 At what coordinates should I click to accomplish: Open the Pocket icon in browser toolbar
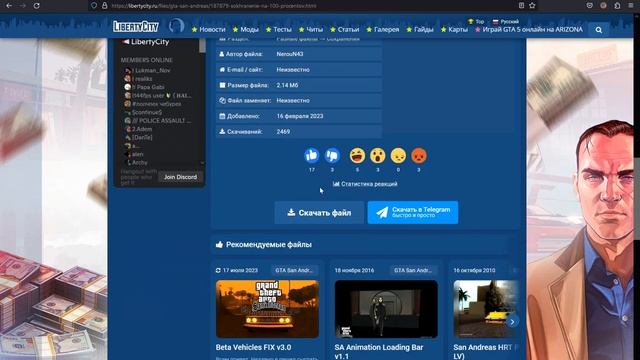pos(589,6)
